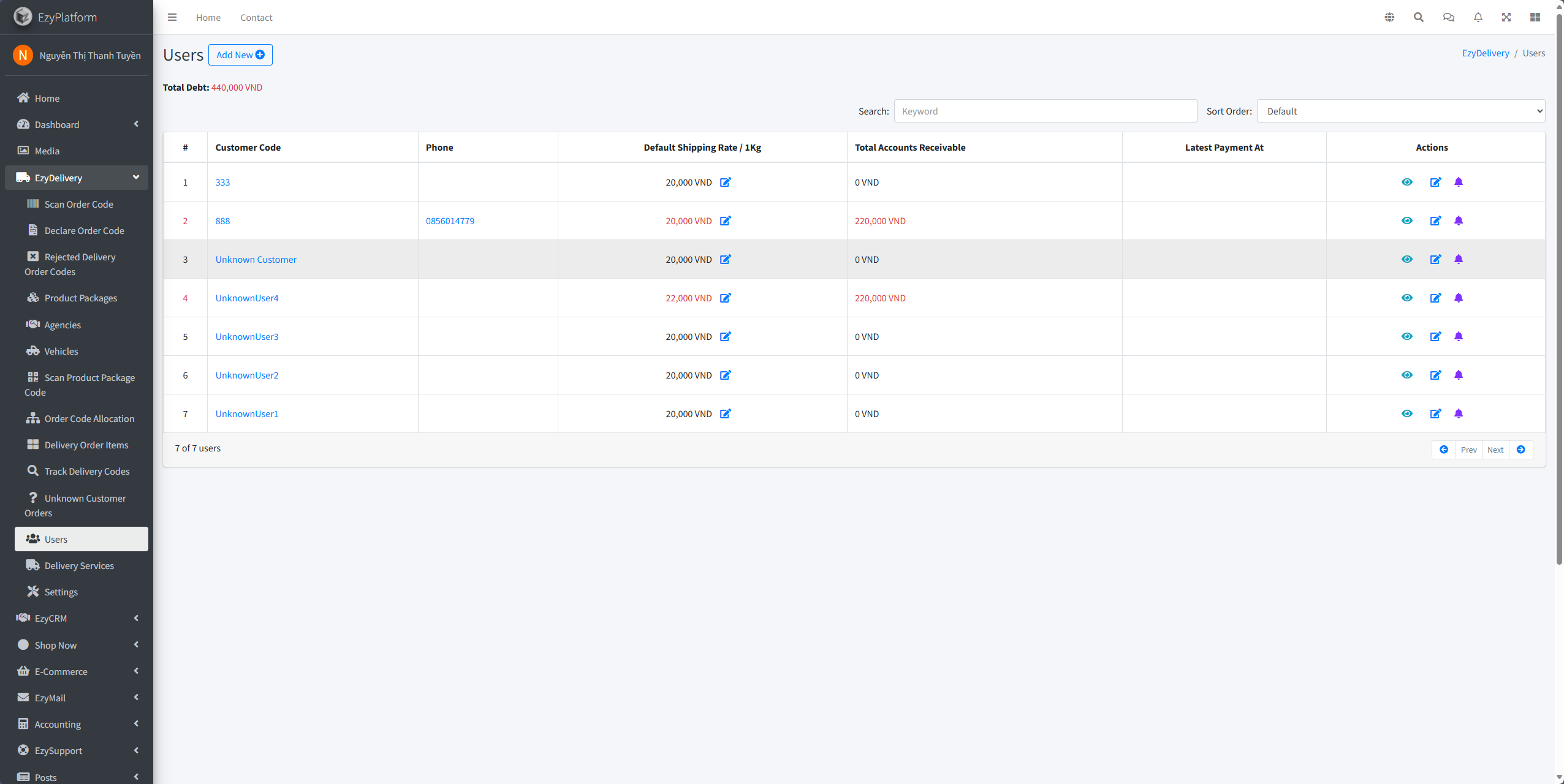Open Agencies in sidebar
The image size is (1564, 784).
(x=82, y=325)
